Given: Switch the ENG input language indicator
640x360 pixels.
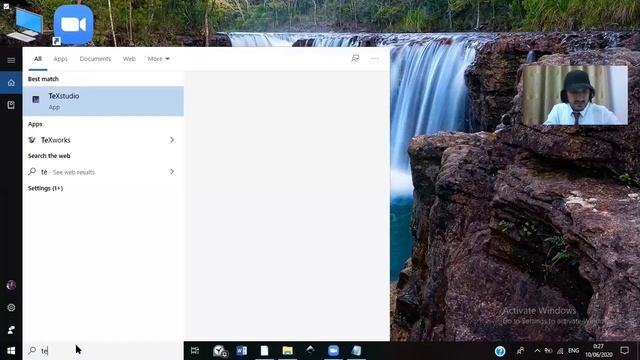Looking at the screenshot, I should [573, 351].
